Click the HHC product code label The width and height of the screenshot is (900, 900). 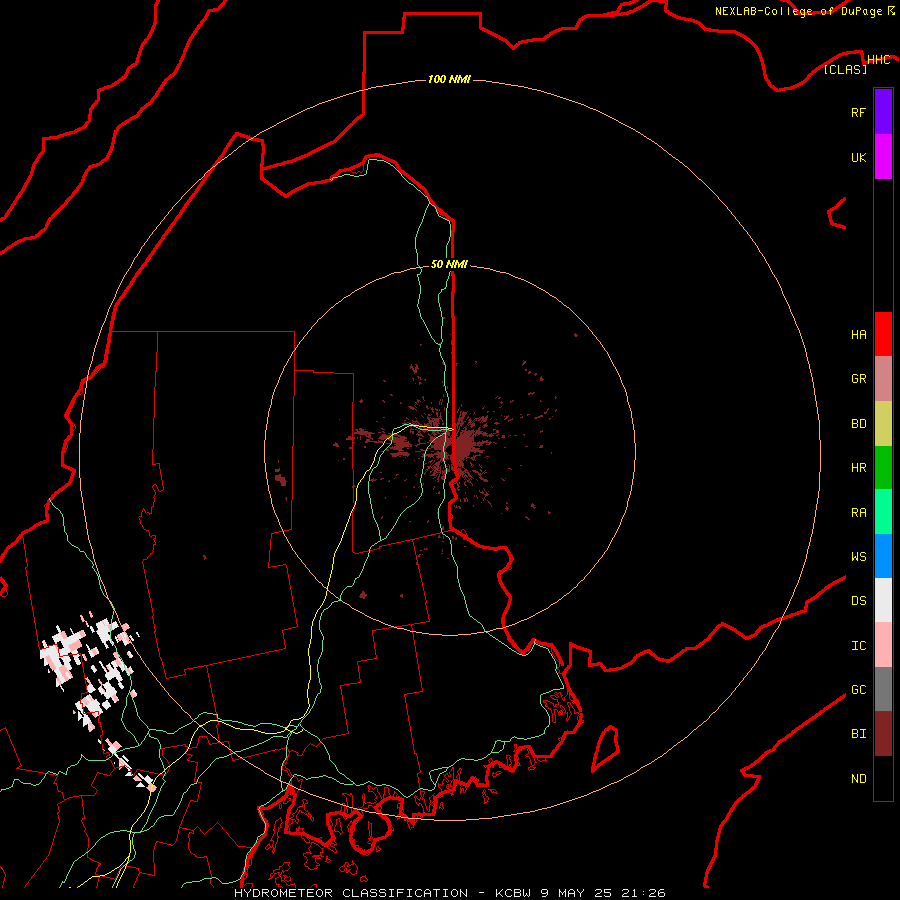point(878,60)
